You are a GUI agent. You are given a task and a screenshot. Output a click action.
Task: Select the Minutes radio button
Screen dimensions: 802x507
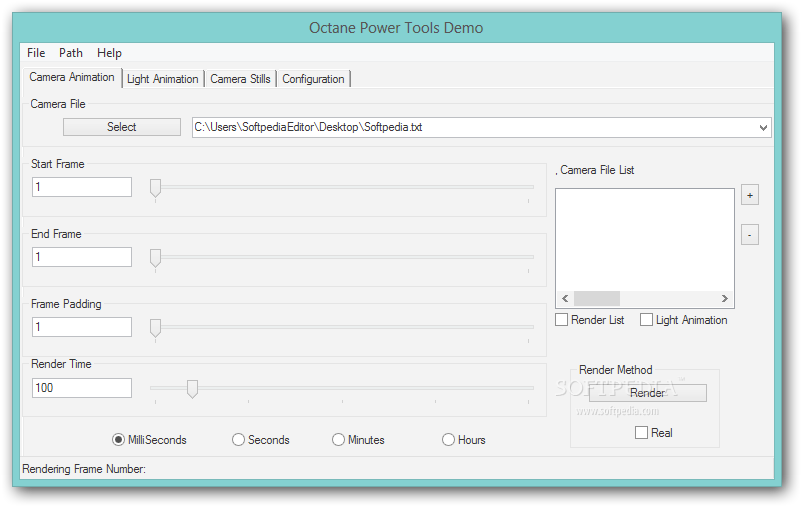click(x=338, y=440)
